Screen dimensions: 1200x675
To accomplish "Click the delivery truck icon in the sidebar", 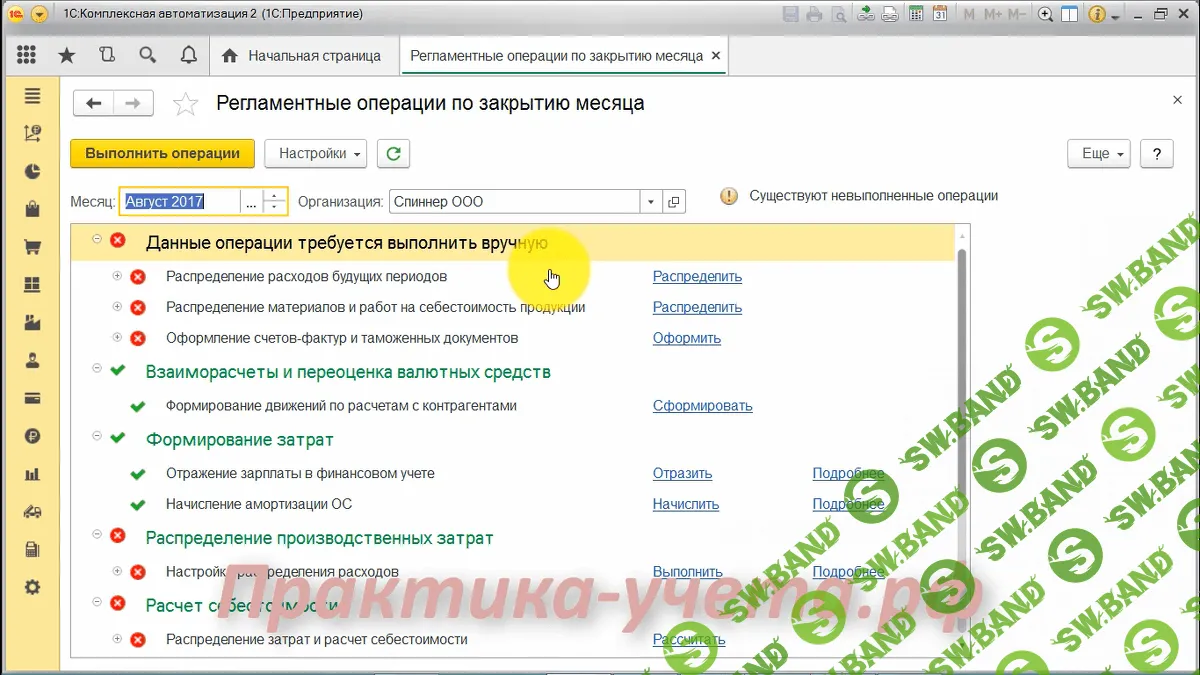I will [x=32, y=510].
